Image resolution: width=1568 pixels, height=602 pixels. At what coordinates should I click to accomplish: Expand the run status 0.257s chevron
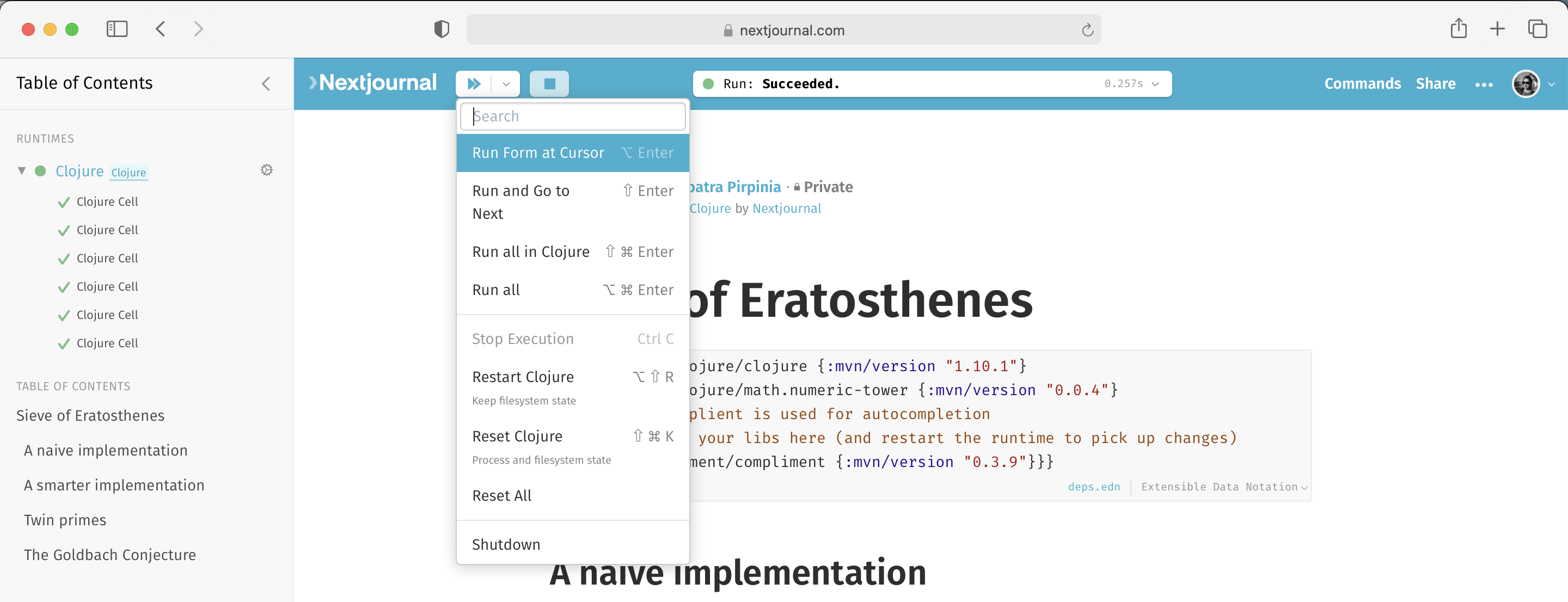click(1155, 84)
